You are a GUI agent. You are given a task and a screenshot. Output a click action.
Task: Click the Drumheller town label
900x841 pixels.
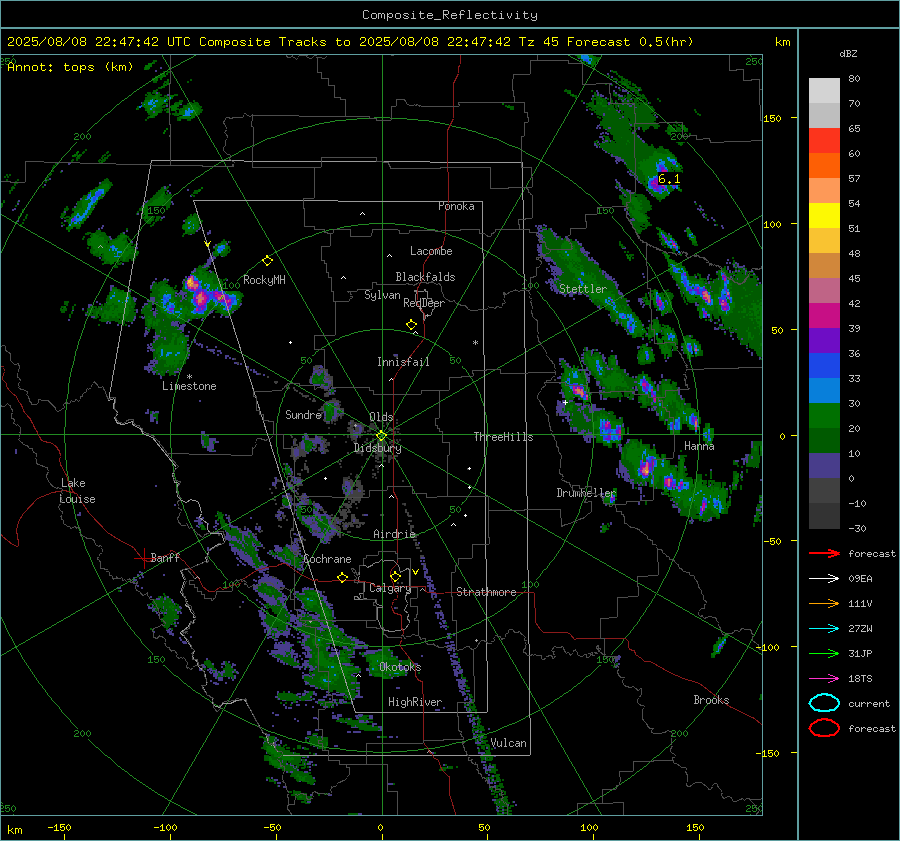pyautogui.click(x=586, y=493)
